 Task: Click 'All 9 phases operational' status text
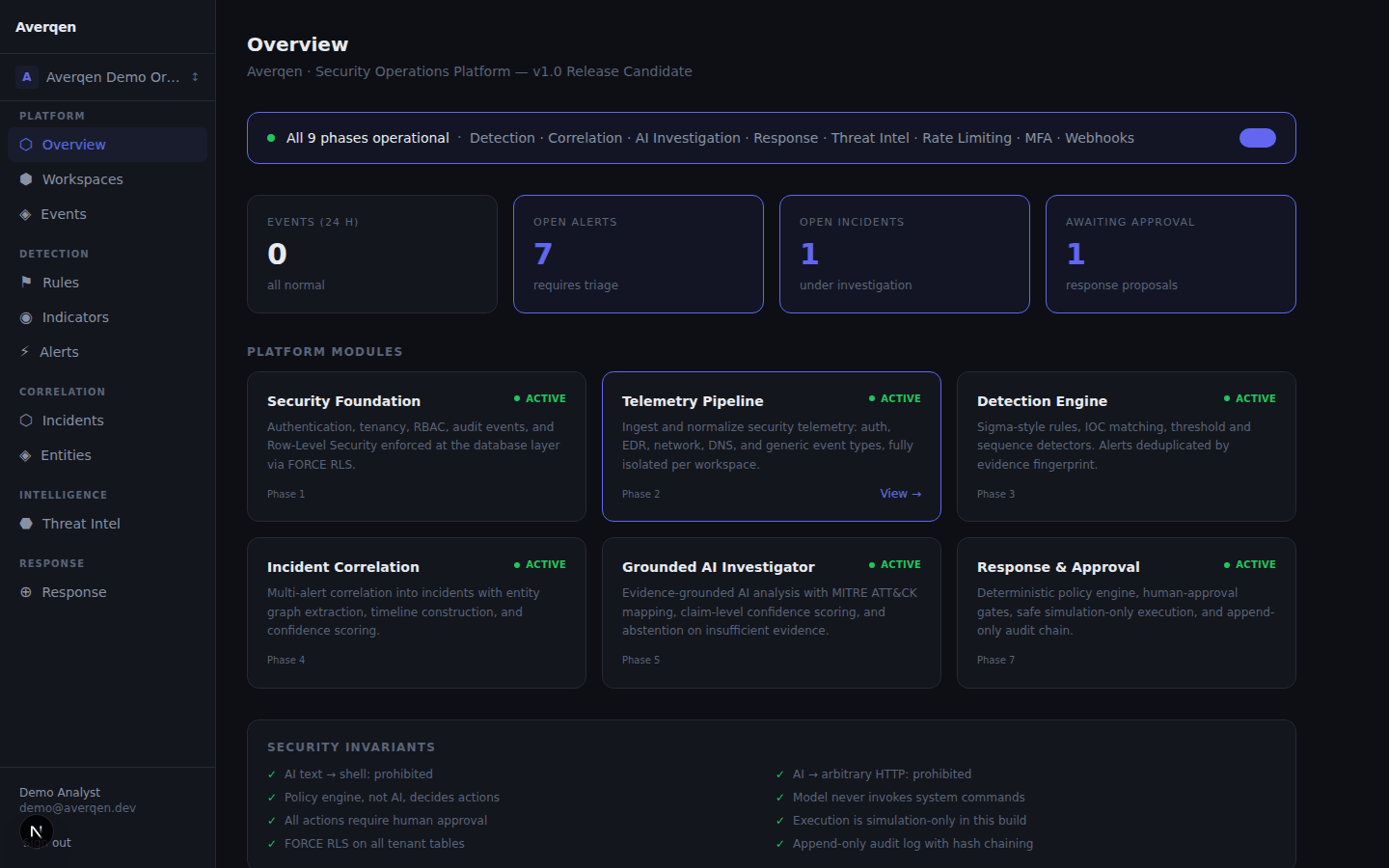368,138
